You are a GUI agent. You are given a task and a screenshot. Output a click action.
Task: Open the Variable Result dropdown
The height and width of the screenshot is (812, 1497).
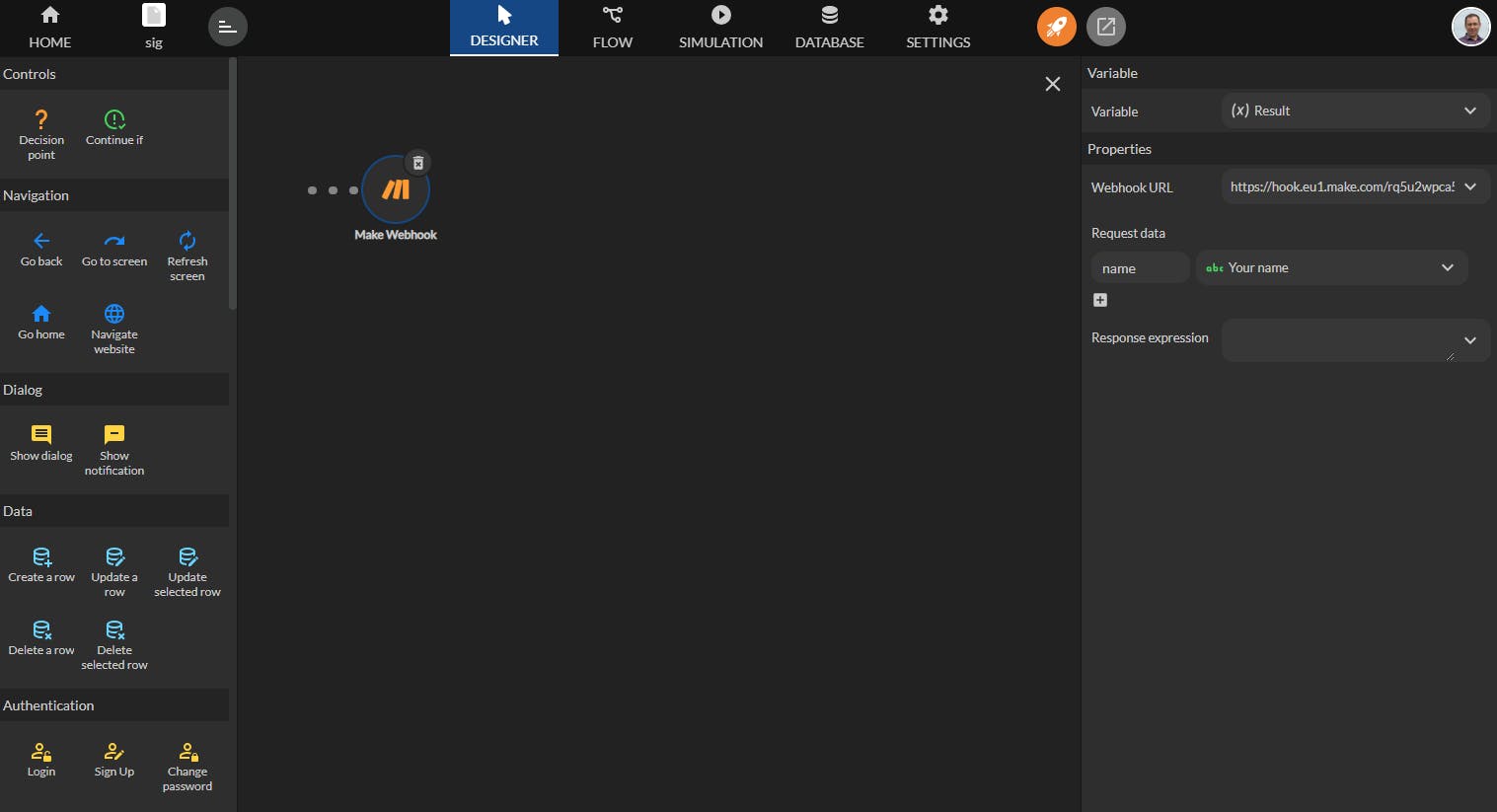[x=1356, y=111]
